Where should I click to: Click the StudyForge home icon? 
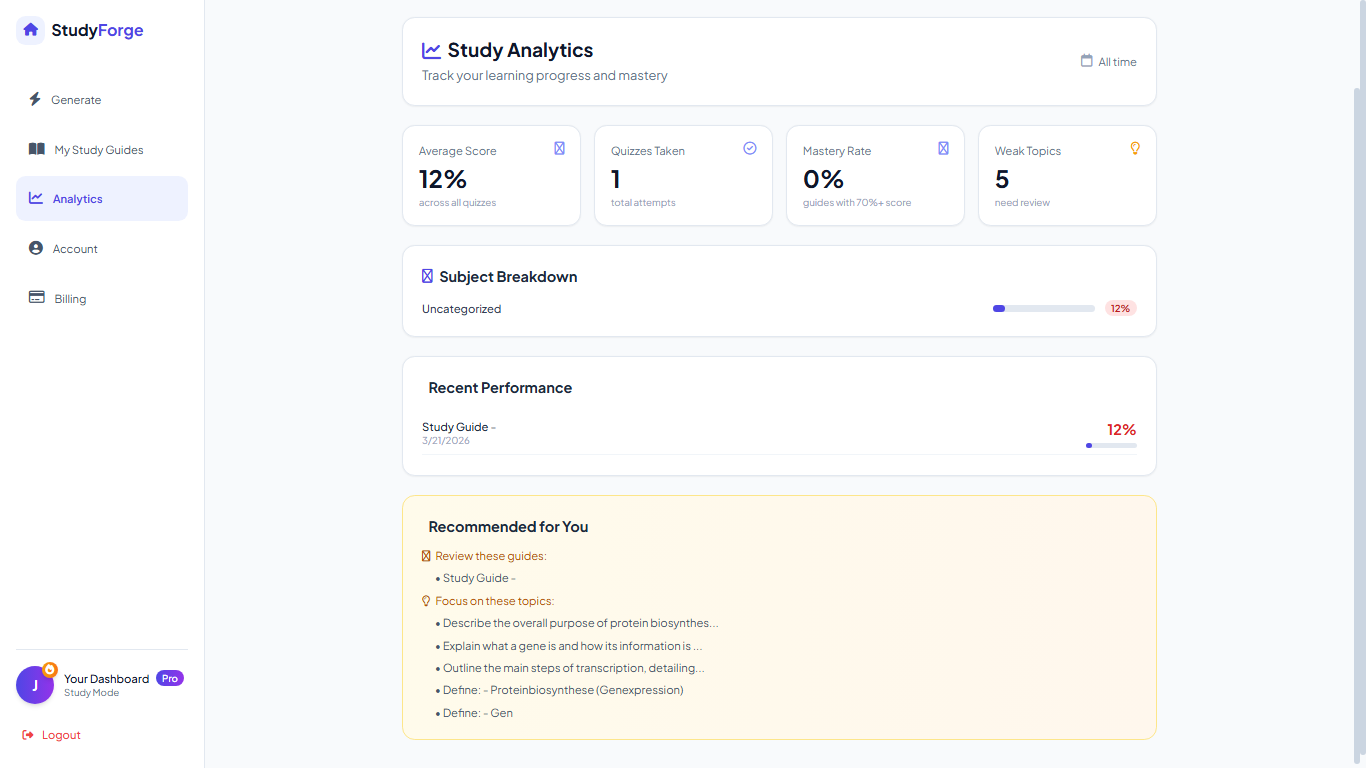coord(29,30)
